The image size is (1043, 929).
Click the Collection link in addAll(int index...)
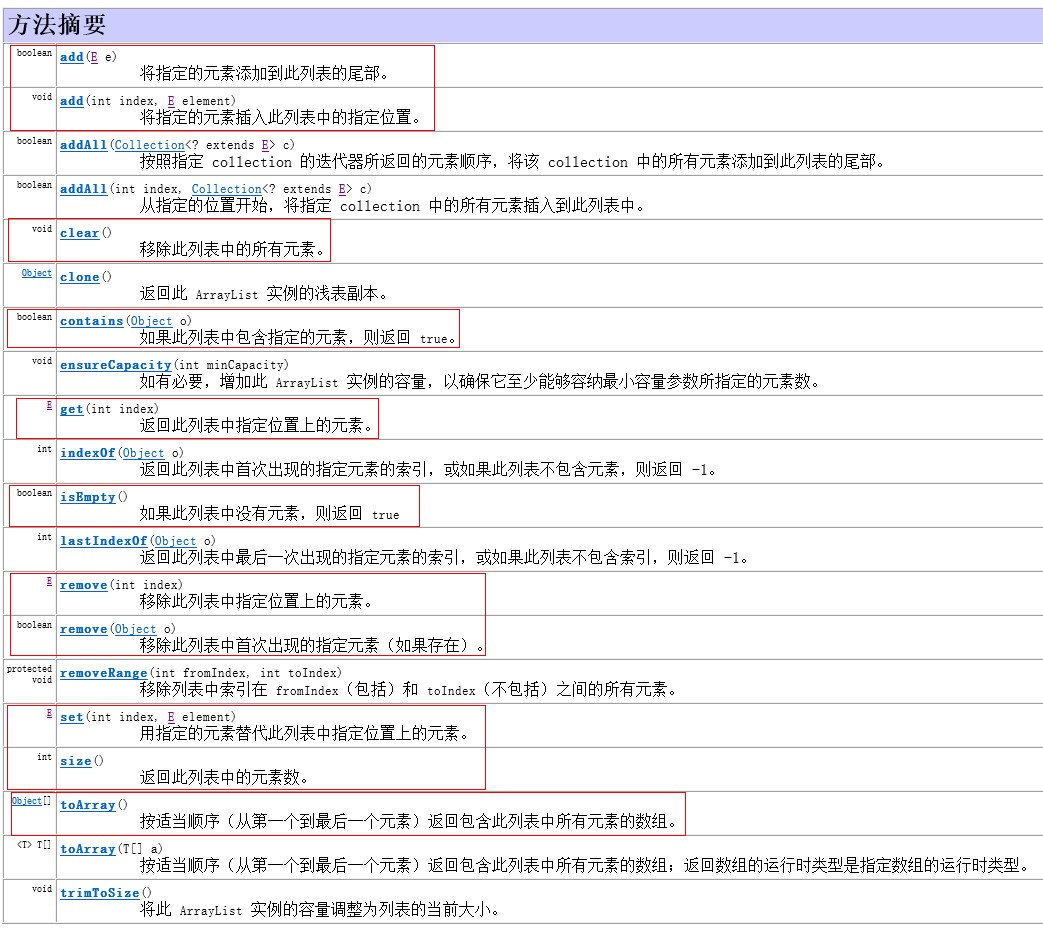tap(227, 189)
